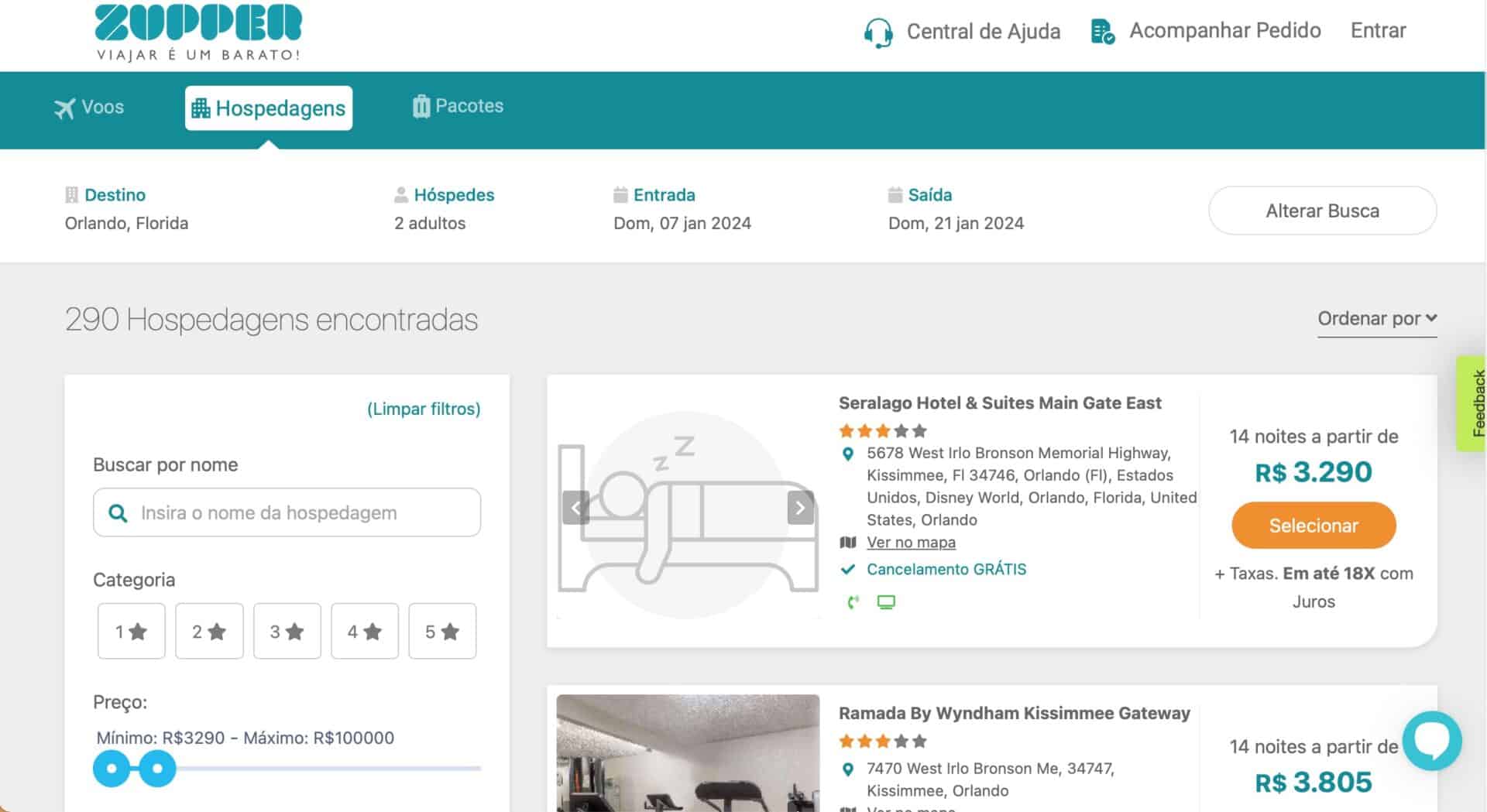Select the airplane icon on the Voos tab
Viewport: 1487px width, 812px height.
(x=65, y=107)
